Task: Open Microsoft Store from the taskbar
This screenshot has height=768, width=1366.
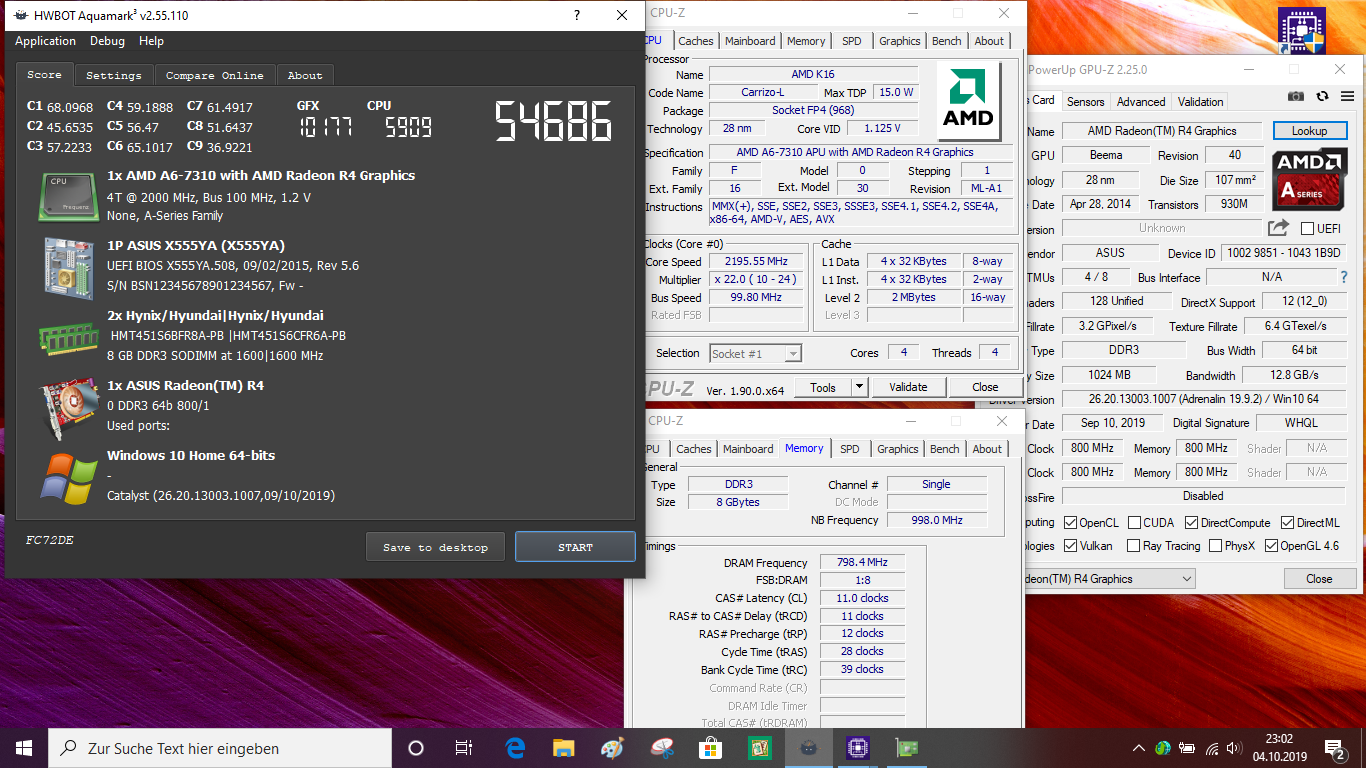Action: click(x=710, y=748)
